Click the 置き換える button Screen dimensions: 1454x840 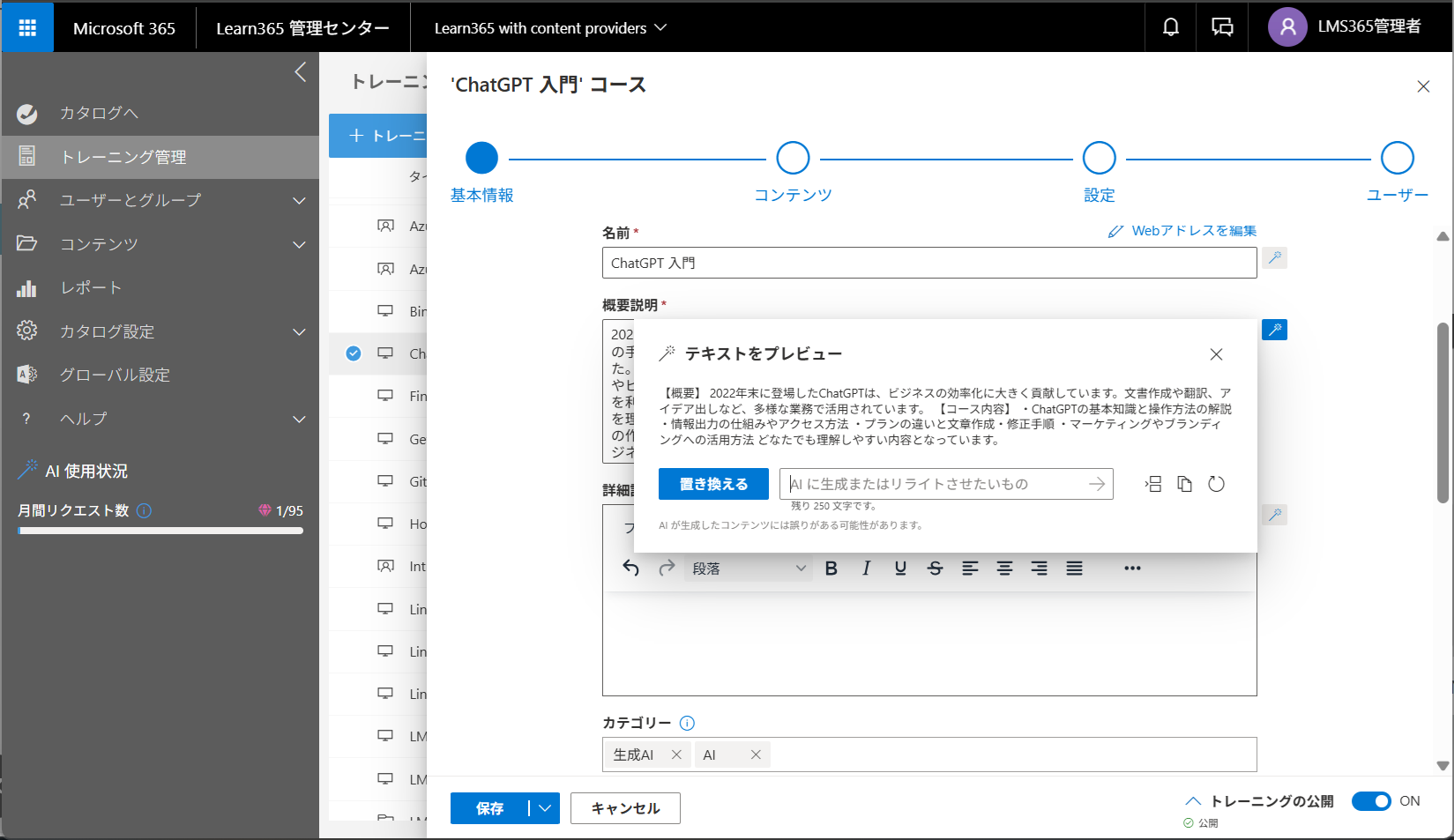(x=713, y=484)
